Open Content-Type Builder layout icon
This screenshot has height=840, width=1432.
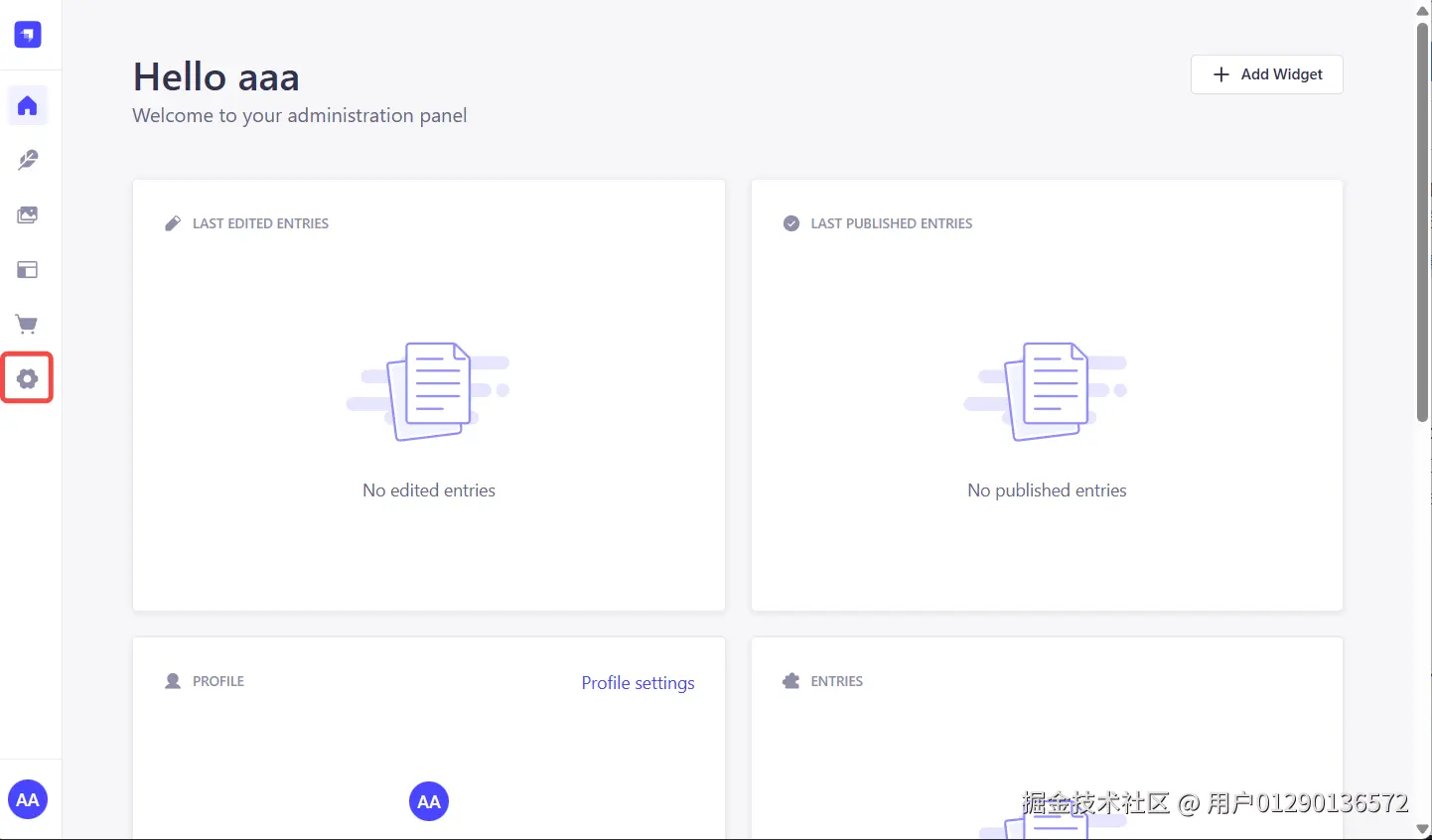[28, 269]
